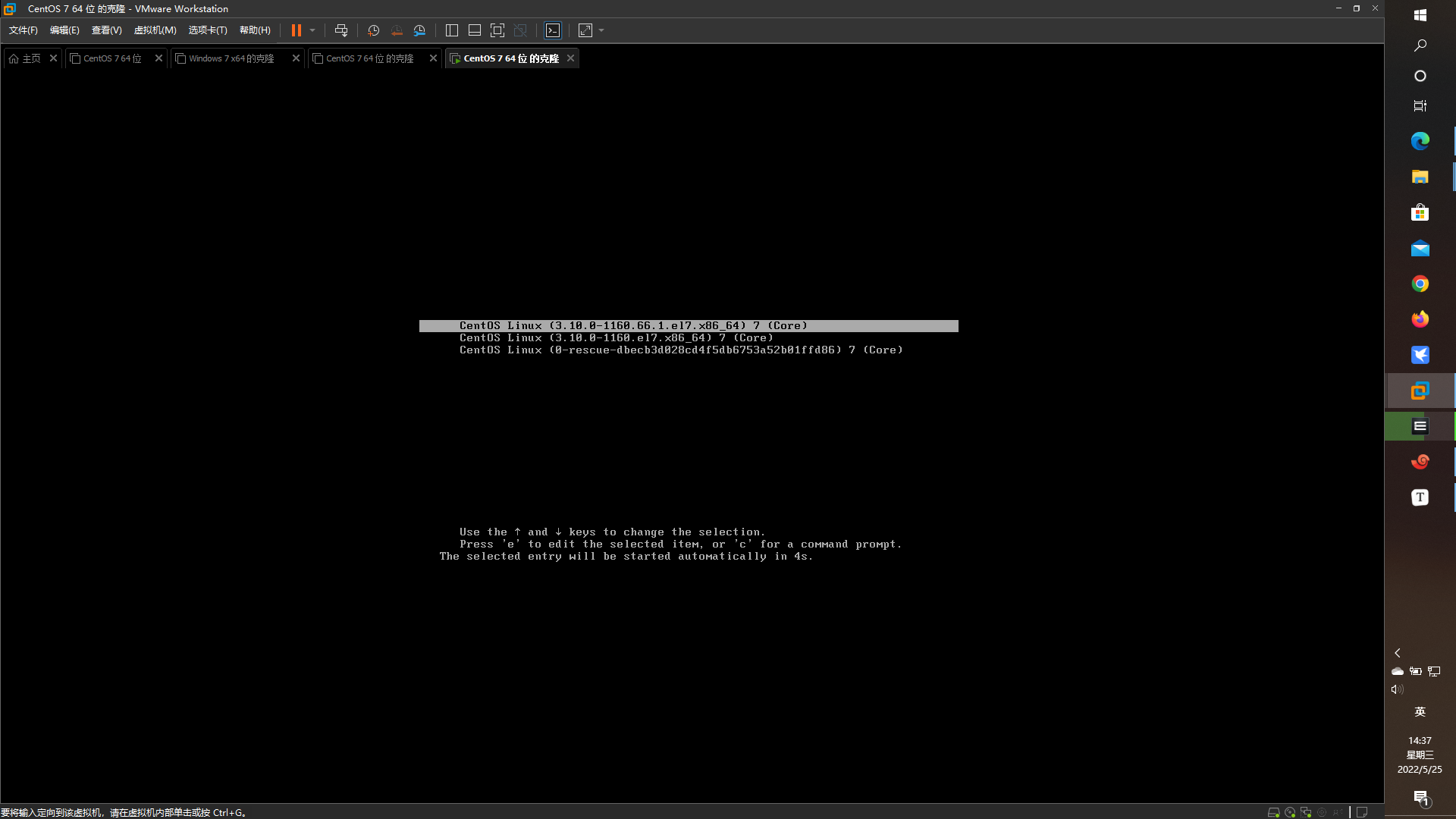Open the 文件(F) menu

(23, 30)
